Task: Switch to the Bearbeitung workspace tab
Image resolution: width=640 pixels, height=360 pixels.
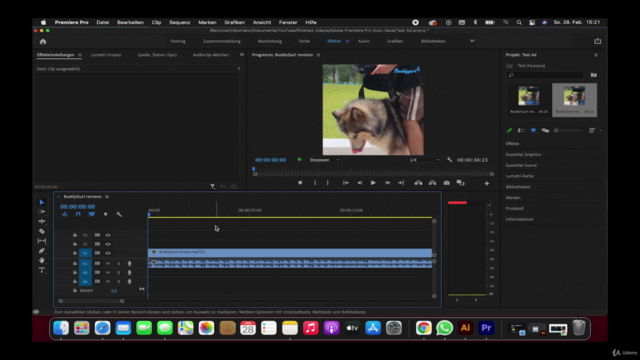Action: pyautogui.click(x=269, y=41)
